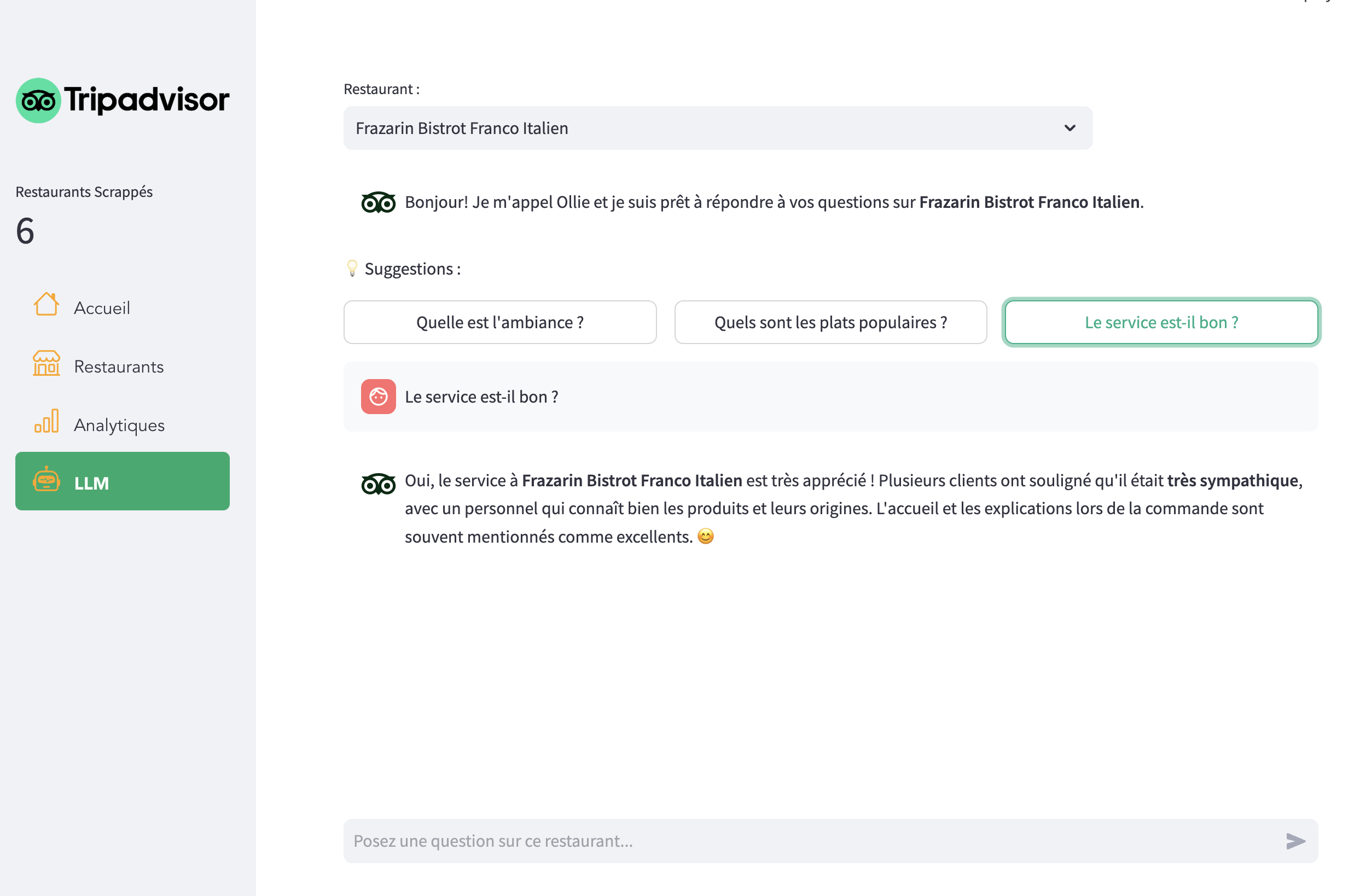Click the house icon beside Accueil
1360x896 pixels.
click(x=47, y=305)
